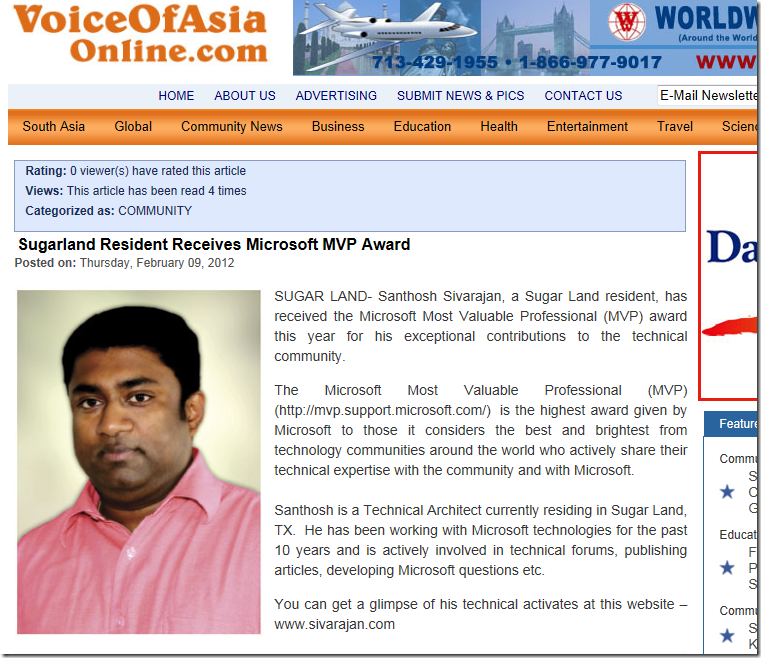Select the Business category tab
Screen dimensions: 761x658
coord(338,127)
